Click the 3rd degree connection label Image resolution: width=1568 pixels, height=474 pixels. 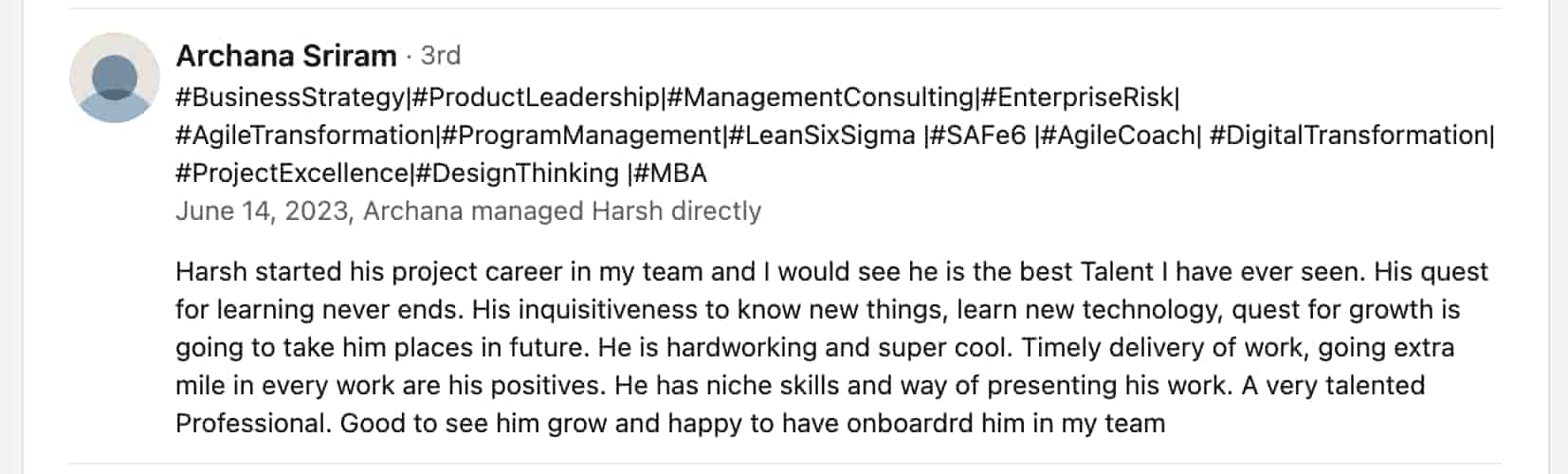(x=440, y=56)
